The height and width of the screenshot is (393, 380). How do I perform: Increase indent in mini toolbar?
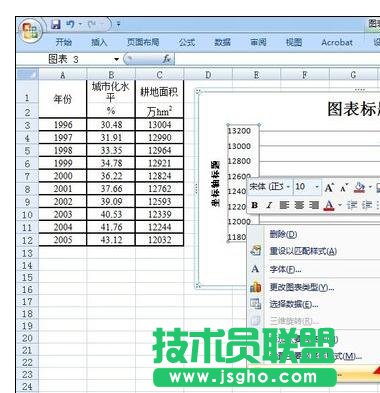coord(367,205)
